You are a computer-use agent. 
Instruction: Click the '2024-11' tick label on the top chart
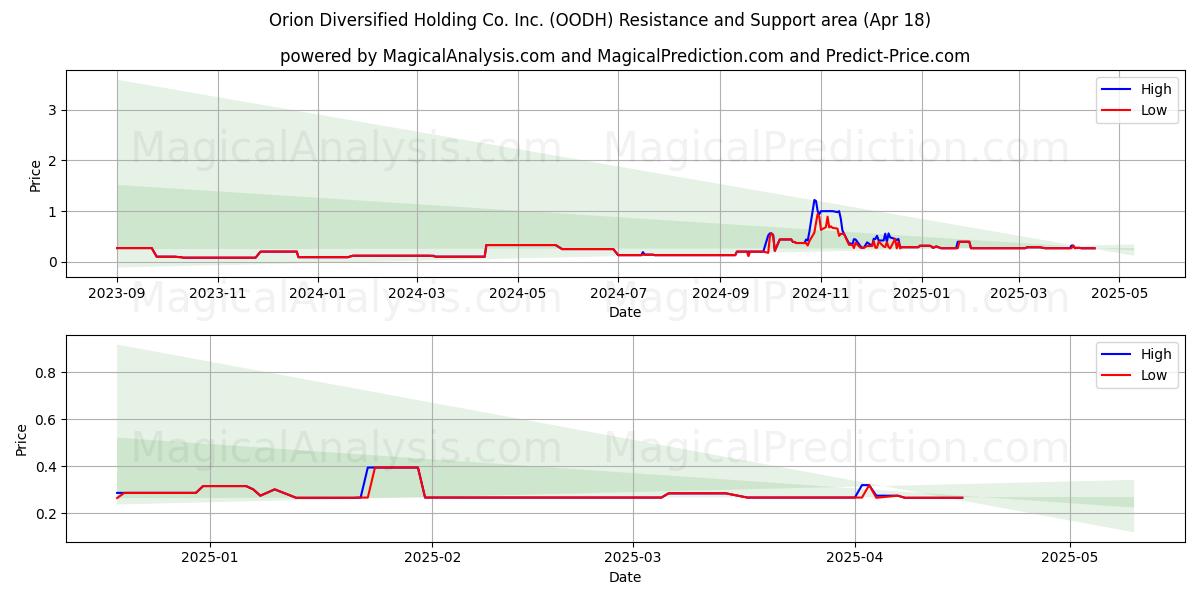(821, 294)
